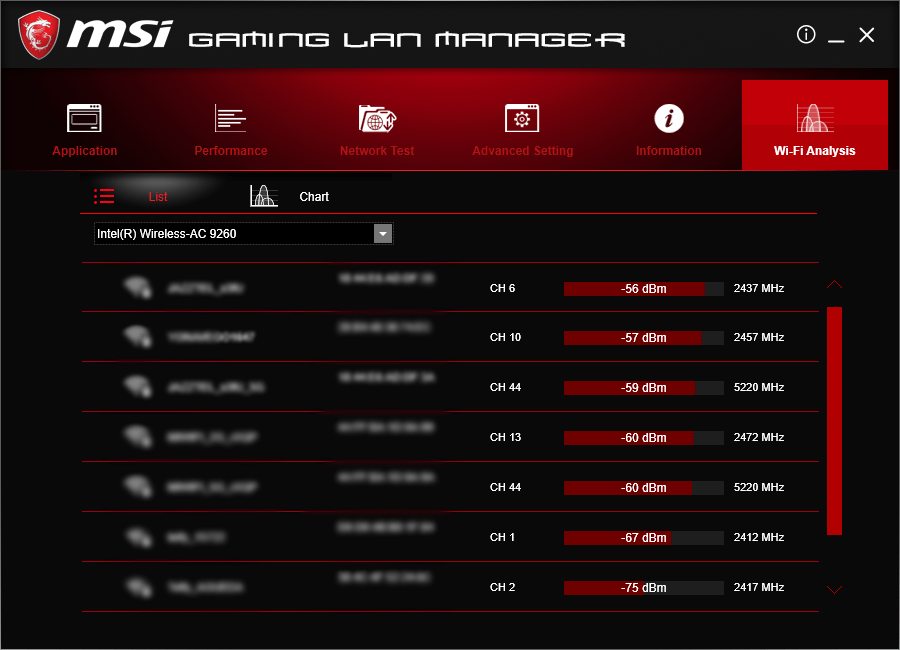Open the Network Test globe folder icon

(x=377, y=118)
